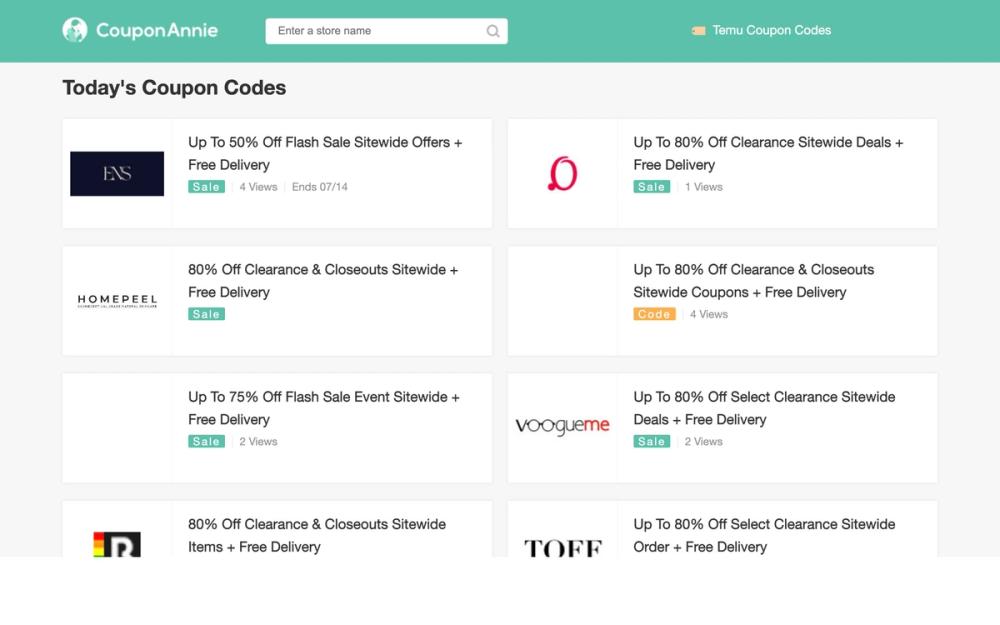Screen dimensions: 1000x625
Task: Open the ENS store logo thumbnail
Action: point(117,173)
